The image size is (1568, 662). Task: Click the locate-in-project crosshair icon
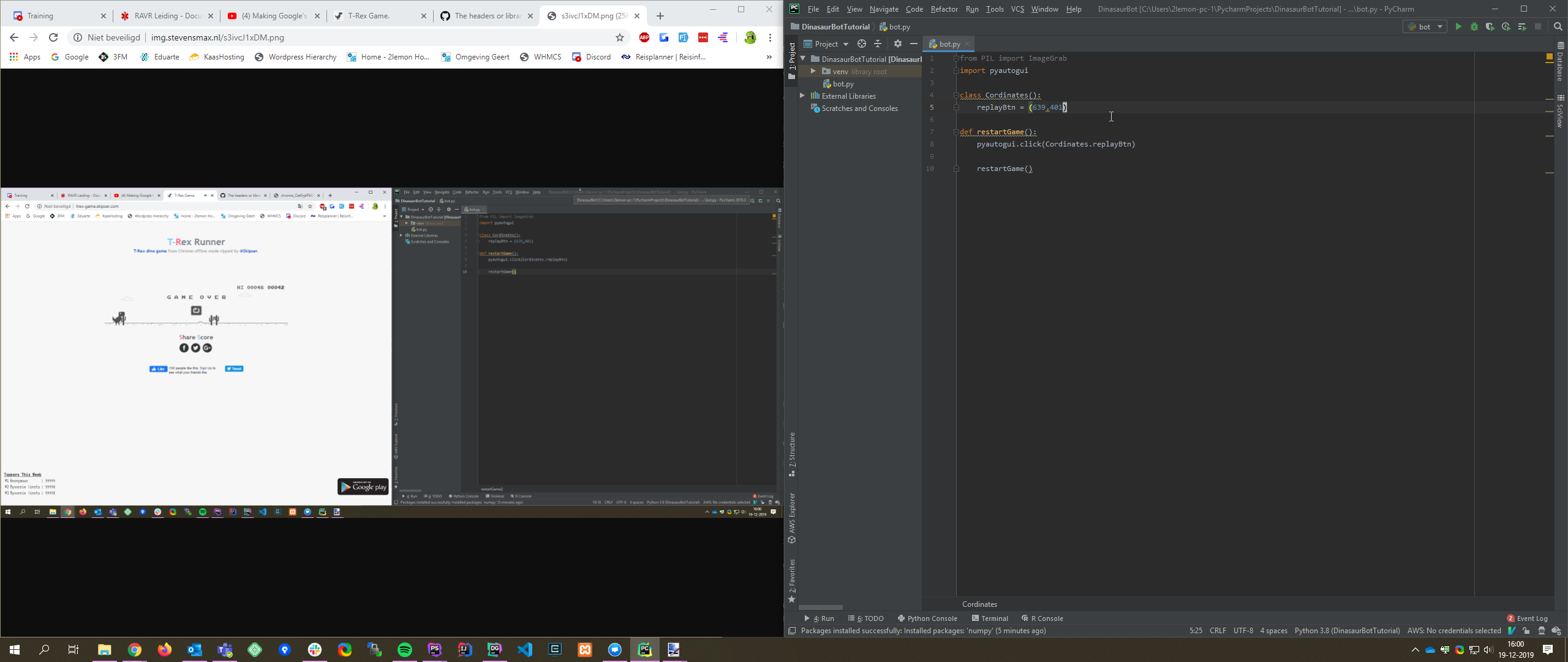(862, 44)
